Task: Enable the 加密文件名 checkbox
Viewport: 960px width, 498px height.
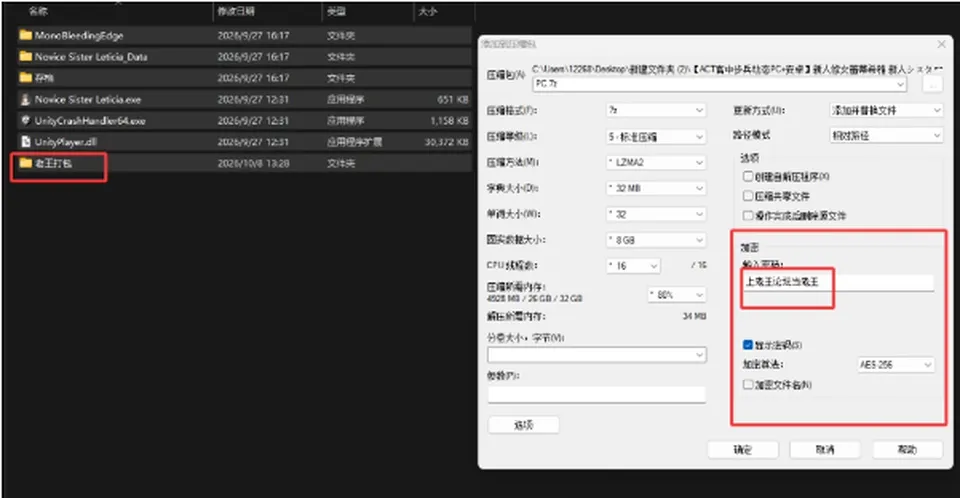Action: (x=748, y=385)
